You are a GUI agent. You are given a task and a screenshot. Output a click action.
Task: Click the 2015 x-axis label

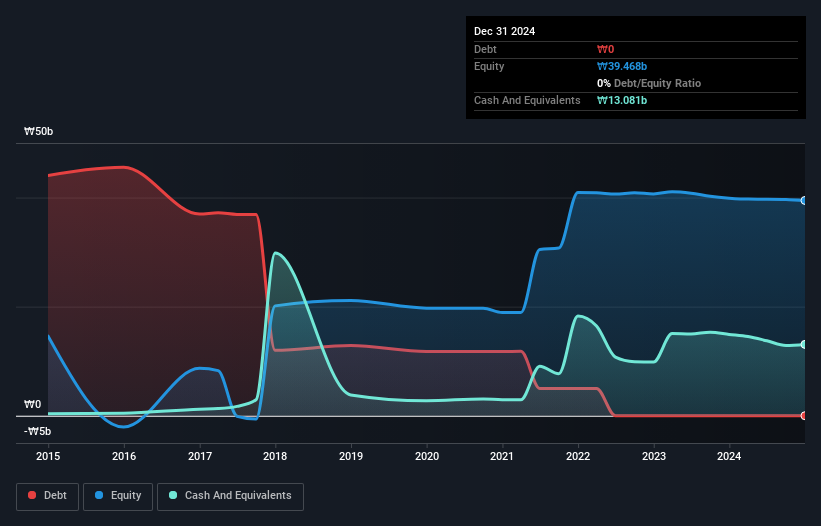tap(48, 456)
